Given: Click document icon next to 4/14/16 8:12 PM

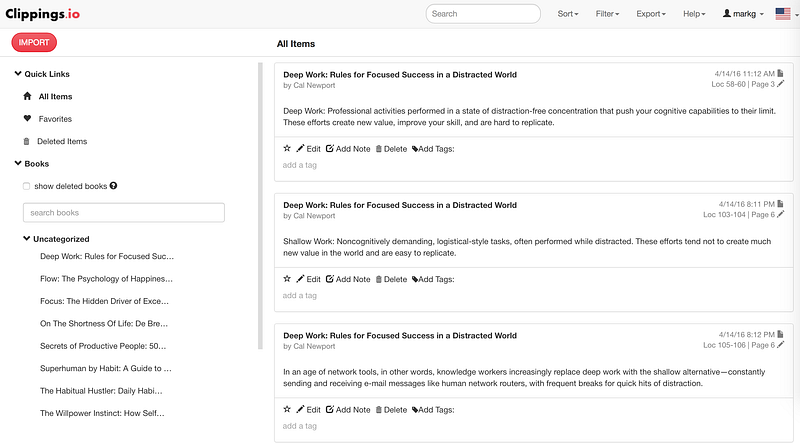Looking at the screenshot, I should [x=780, y=335].
